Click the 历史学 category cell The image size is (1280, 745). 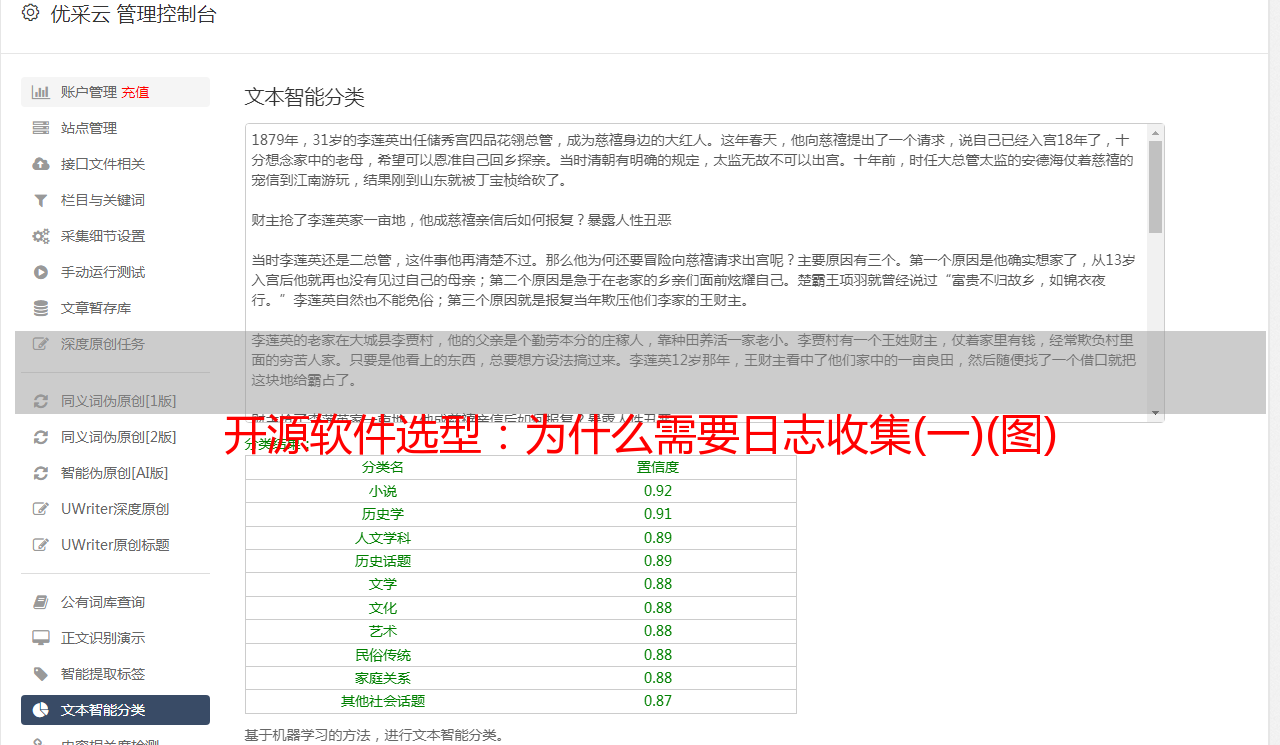pos(383,514)
